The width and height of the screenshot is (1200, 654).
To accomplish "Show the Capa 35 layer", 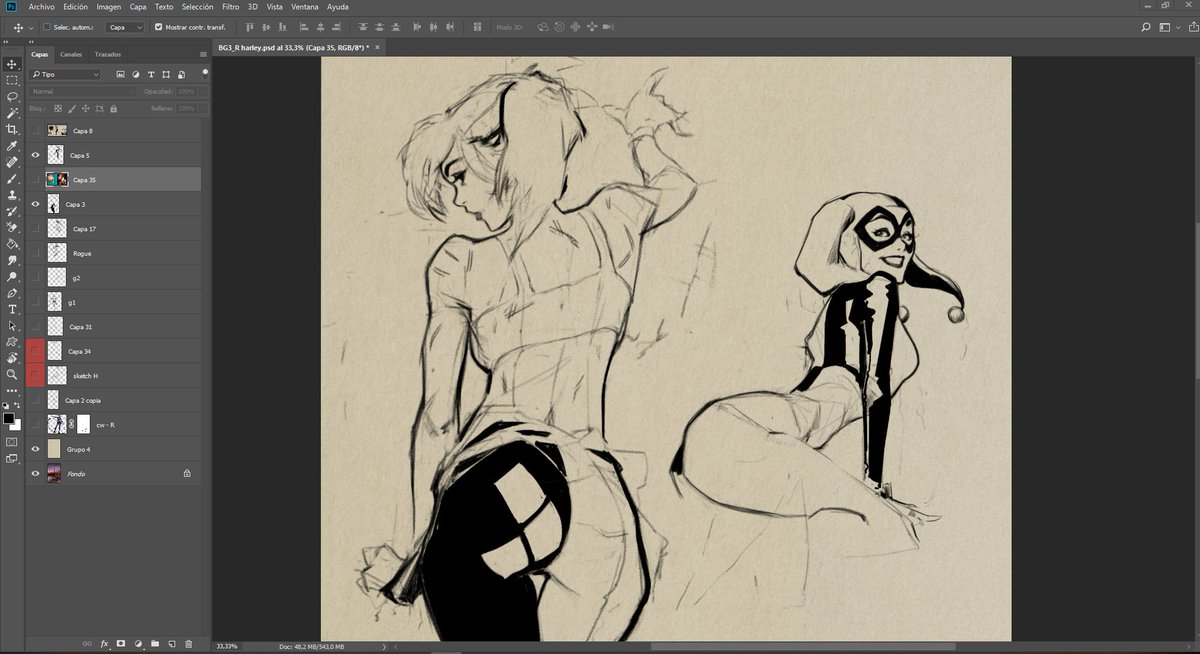I will 36,180.
